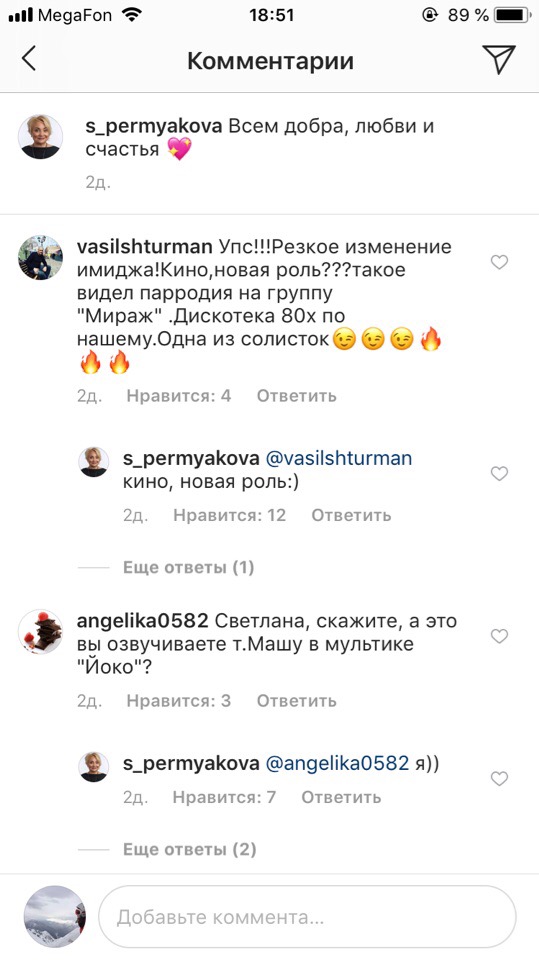Tap the @vasilshturman mention link
This screenshot has height=960, width=539.
coord(338,459)
